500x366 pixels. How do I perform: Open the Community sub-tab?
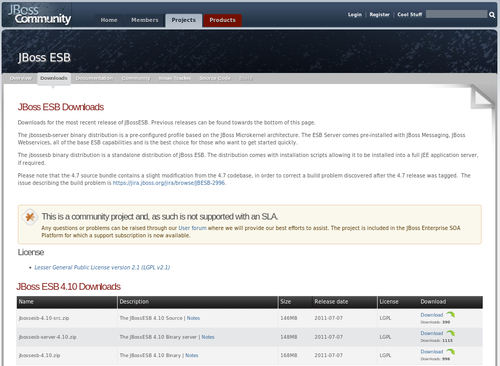coord(136,78)
